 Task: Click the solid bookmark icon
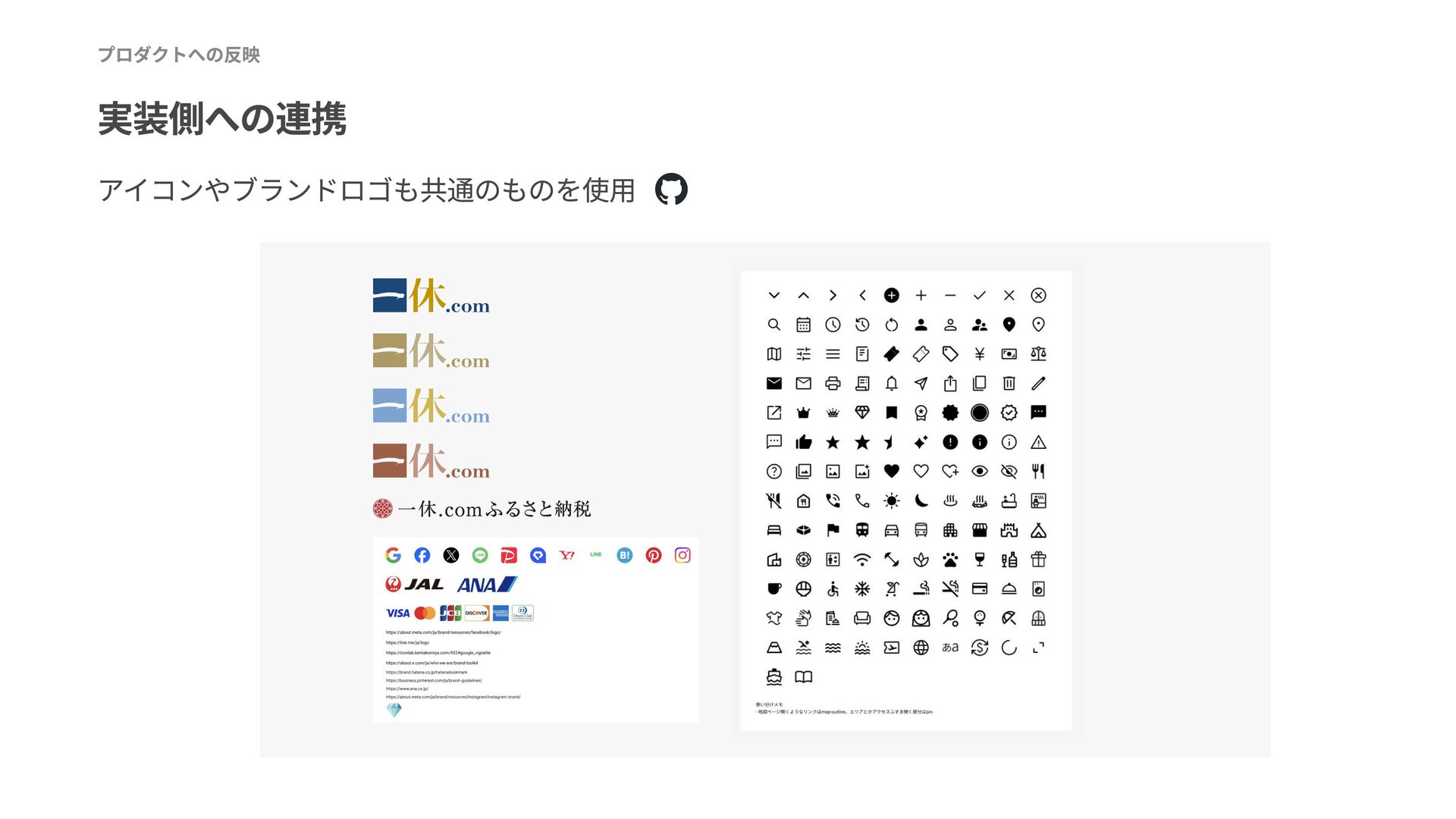pyautogui.click(x=892, y=413)
